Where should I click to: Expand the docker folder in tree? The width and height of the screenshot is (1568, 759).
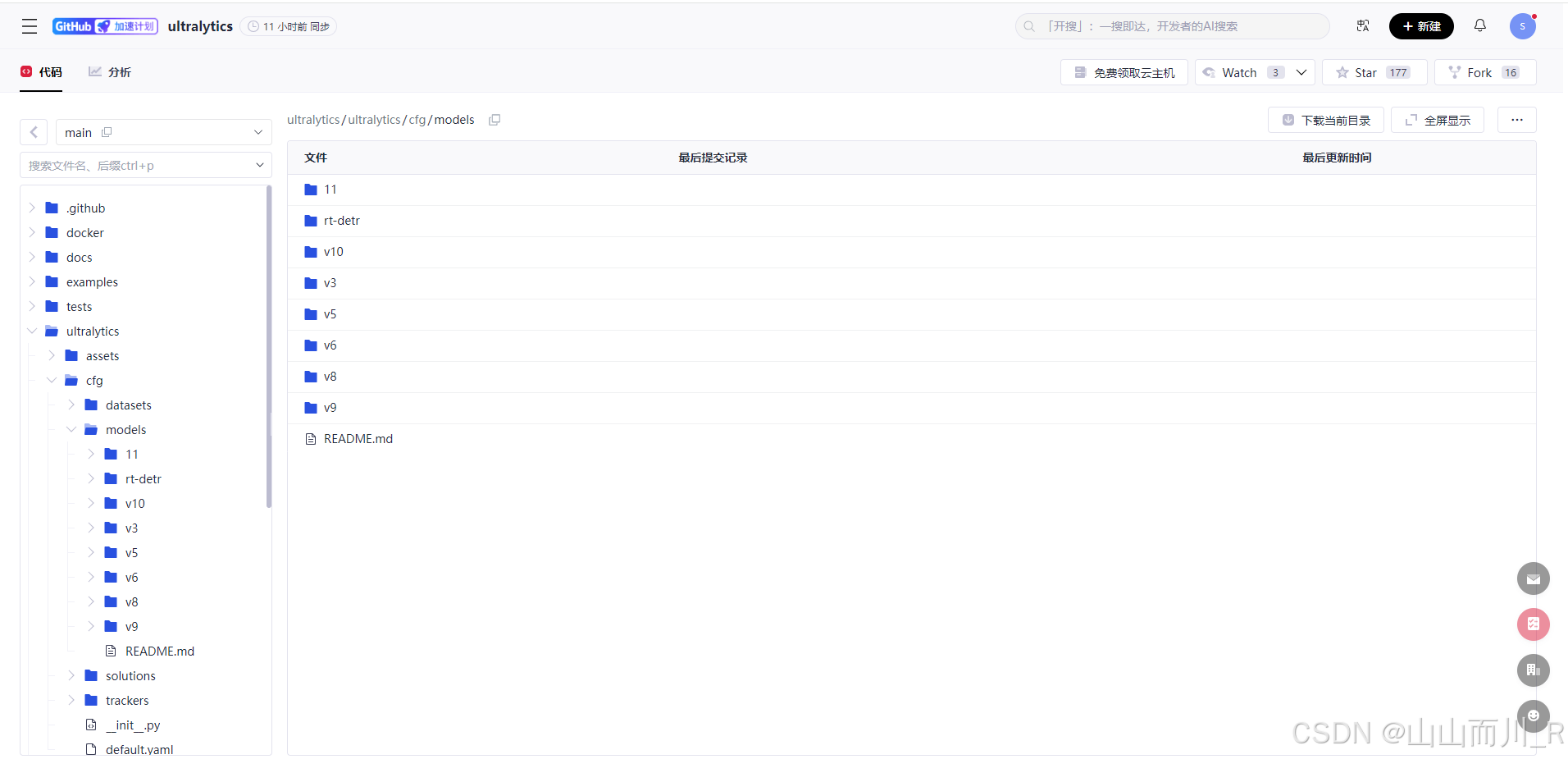coord(32,232)
